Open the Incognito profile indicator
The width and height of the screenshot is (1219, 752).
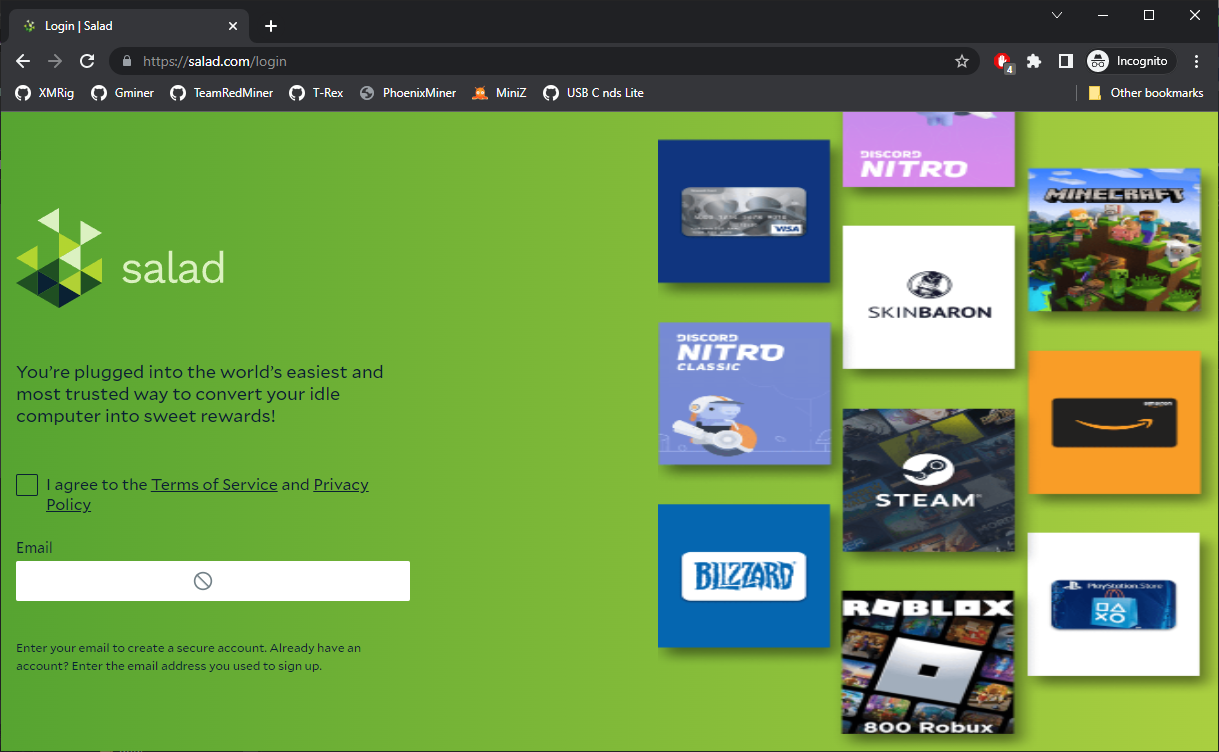[1129, 61]
